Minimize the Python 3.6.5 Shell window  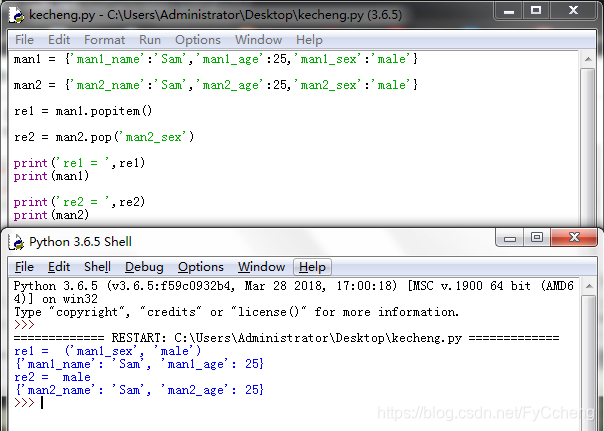click(x=509, y=238)
